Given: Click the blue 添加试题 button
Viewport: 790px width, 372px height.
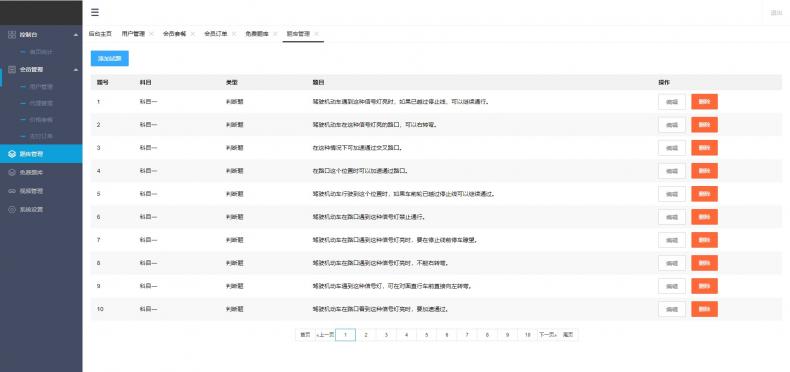Looking at the screenshot, I should click(x=110, y=58).
